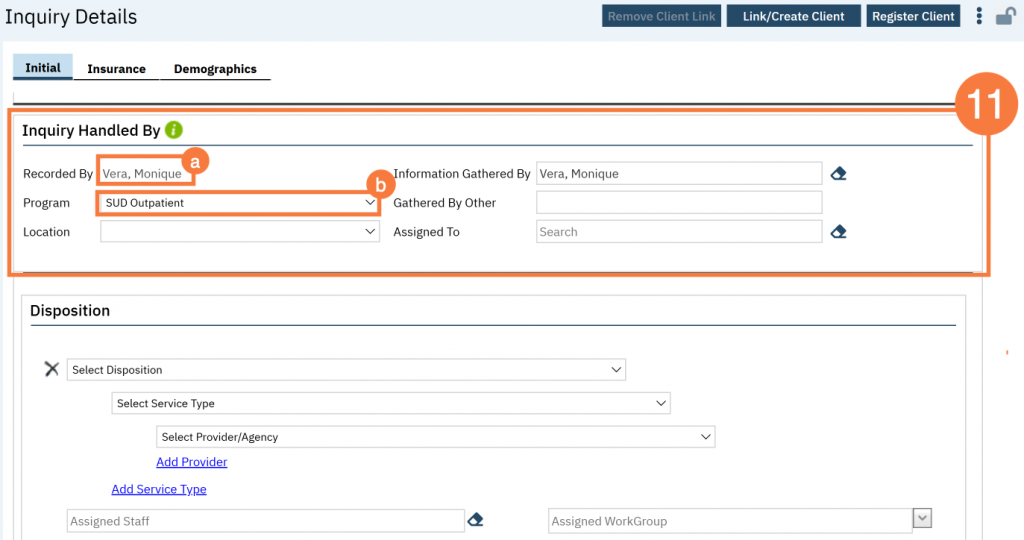Click the Gathered By Other text field
The image size is (1024, 540).
coord(679,203)
